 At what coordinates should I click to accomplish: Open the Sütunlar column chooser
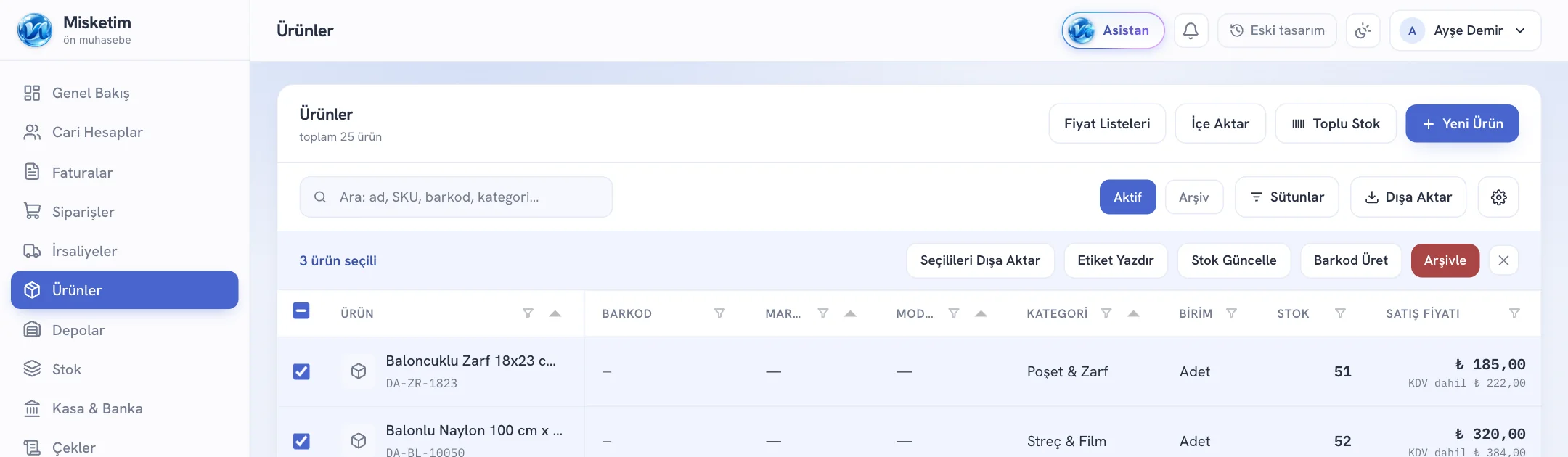[1286, 197]
